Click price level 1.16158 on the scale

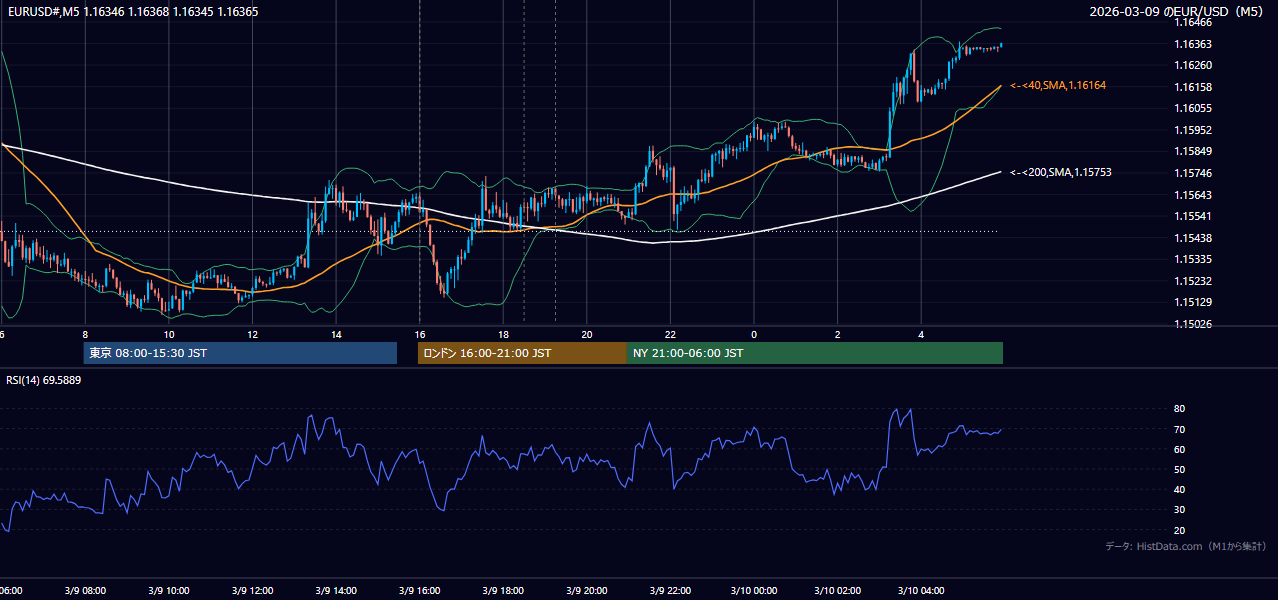click(x=1193, y=87)
